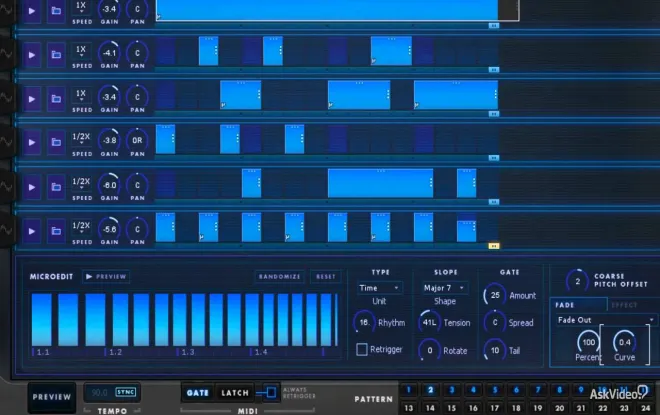Select pattern 1
Viewport: 660px width, 415px height.
click(x=409, y=390)
